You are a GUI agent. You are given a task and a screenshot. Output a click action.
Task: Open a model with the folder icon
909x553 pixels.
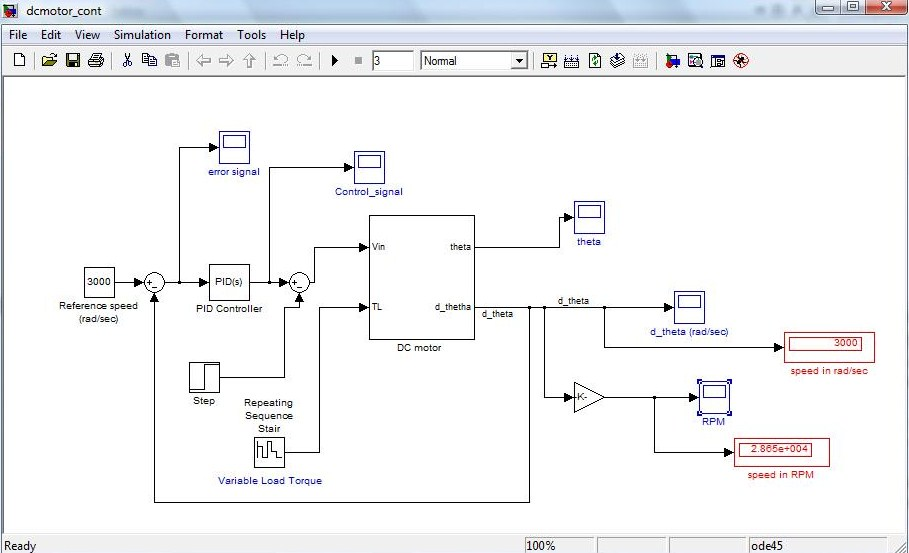[49, 61]
